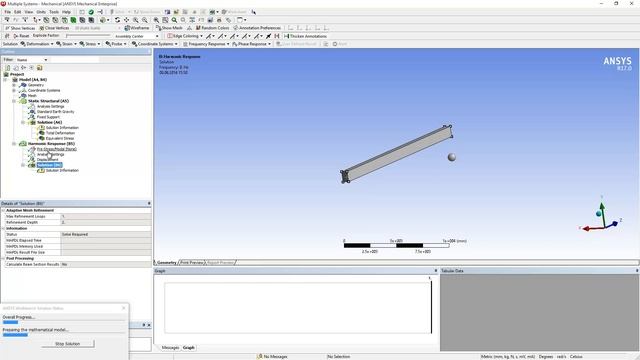Select the Mesh tree item
The height and width of the screenshot is (360, 640).
(32, 96)
